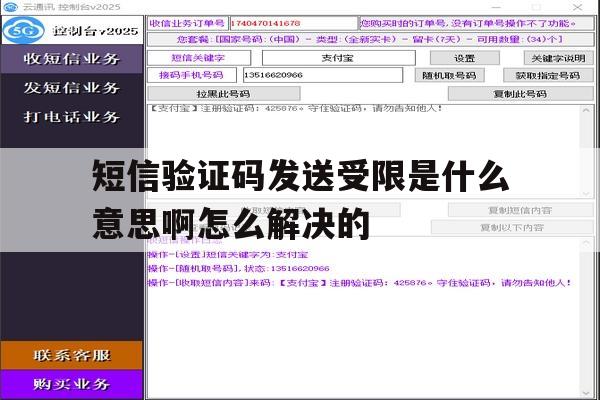This screenshot has width=600, height=400.
Task: Click log line 操作-[设置]短信关键字为:支付宝
Action: pos(228,255)
